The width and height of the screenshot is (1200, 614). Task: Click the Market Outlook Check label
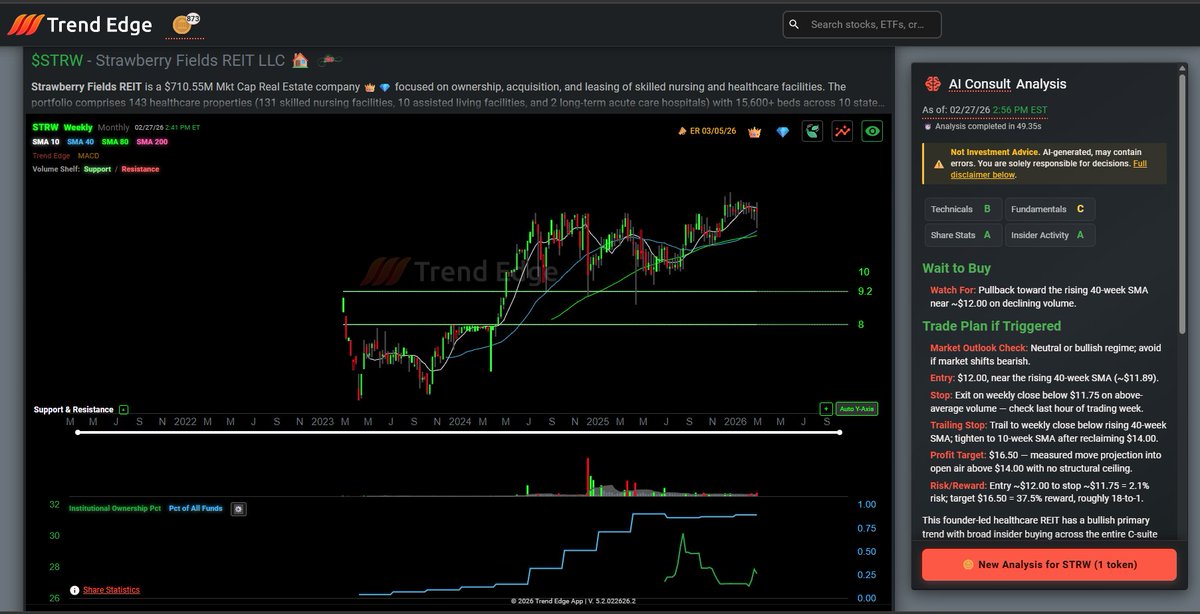(978, 348)
